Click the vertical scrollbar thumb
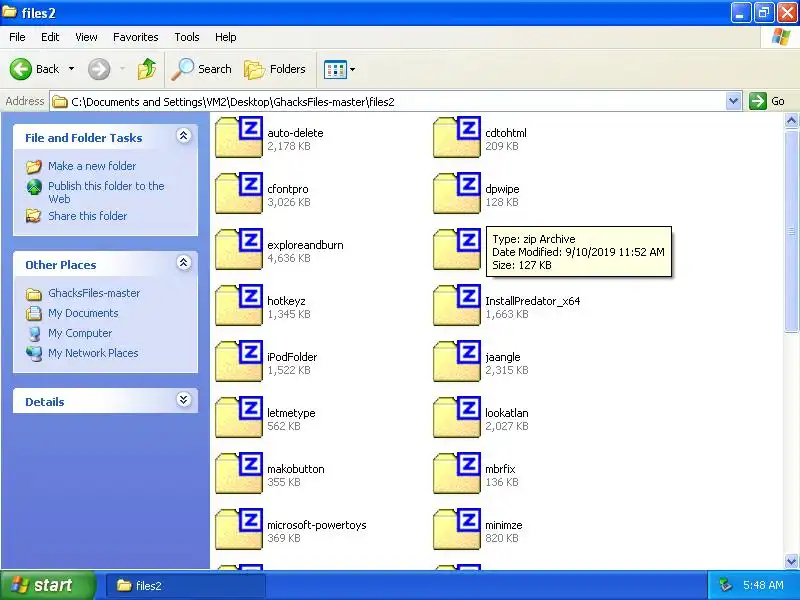The image size is (800, 600). pos(791,231)
